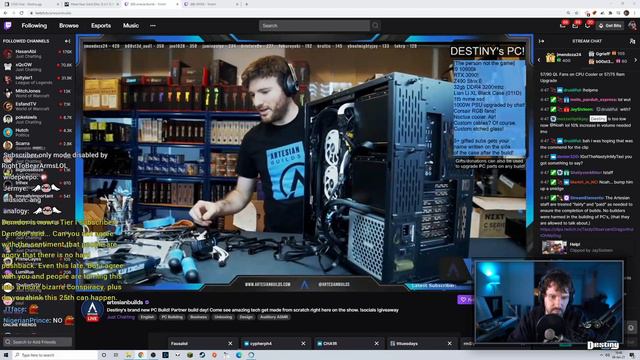Click the Get Bits button
This screenshot has height=360, width=640.
610,26
